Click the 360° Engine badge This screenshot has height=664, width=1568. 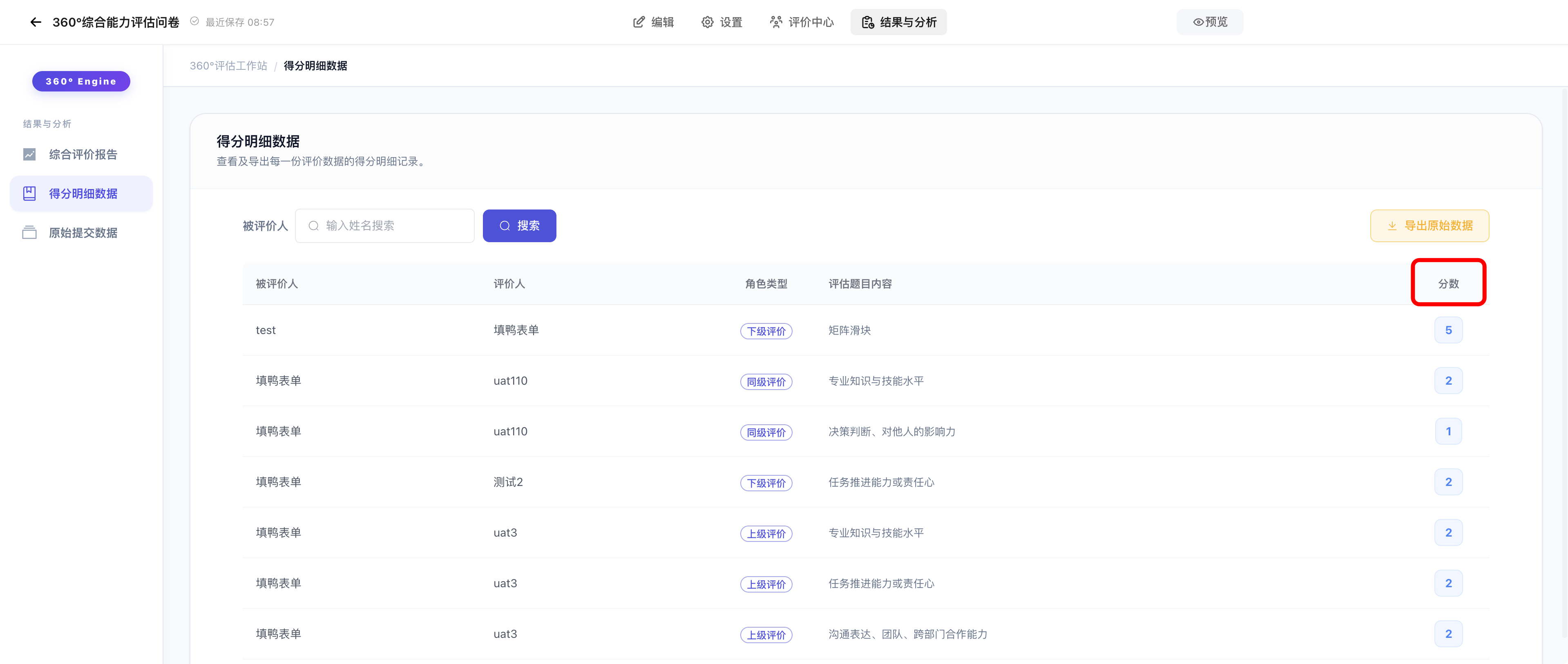81,82
